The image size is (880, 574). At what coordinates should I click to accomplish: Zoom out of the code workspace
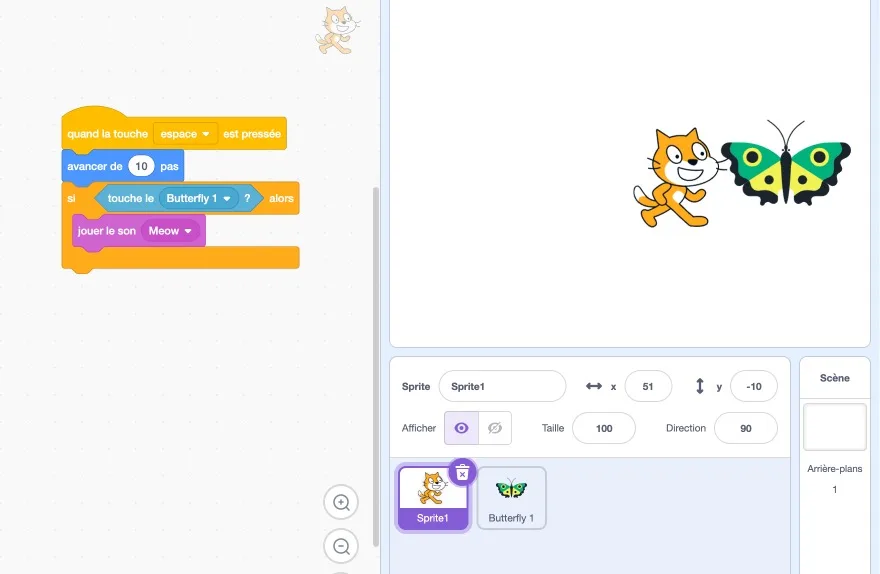pyautogui.click(x=341, y=546)
